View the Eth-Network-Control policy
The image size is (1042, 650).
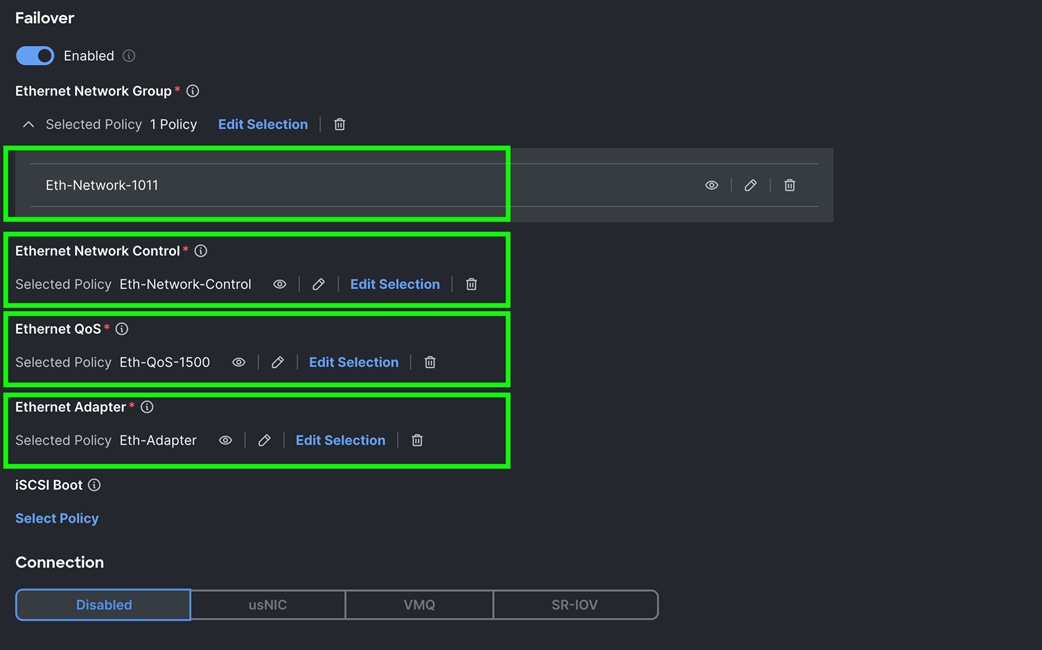(x=280, y=284)
